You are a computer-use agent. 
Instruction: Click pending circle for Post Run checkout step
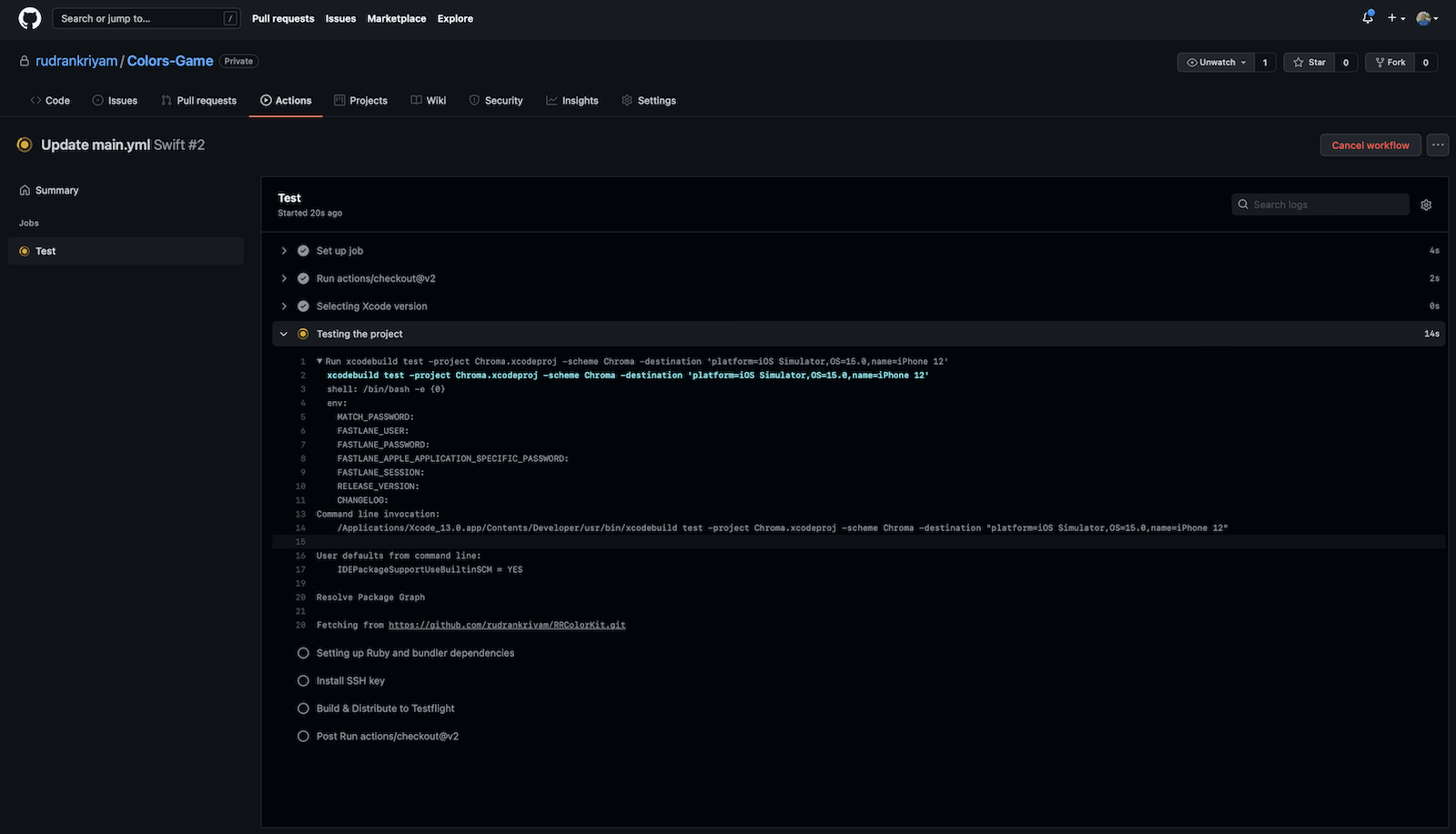303,736
